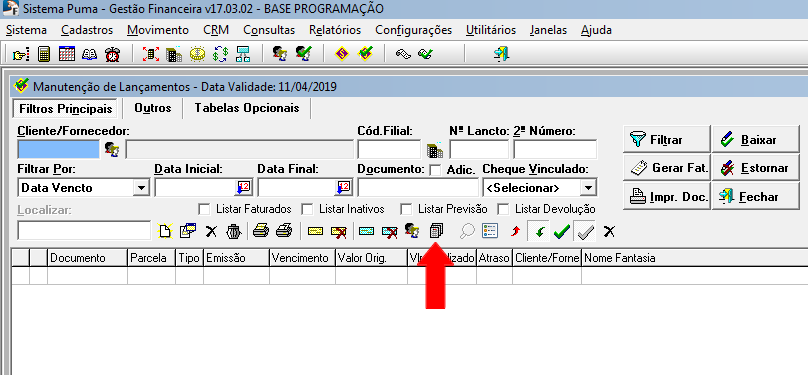Click the dollar exchange arrows icon
808x375 pixels.
point(220,54)
